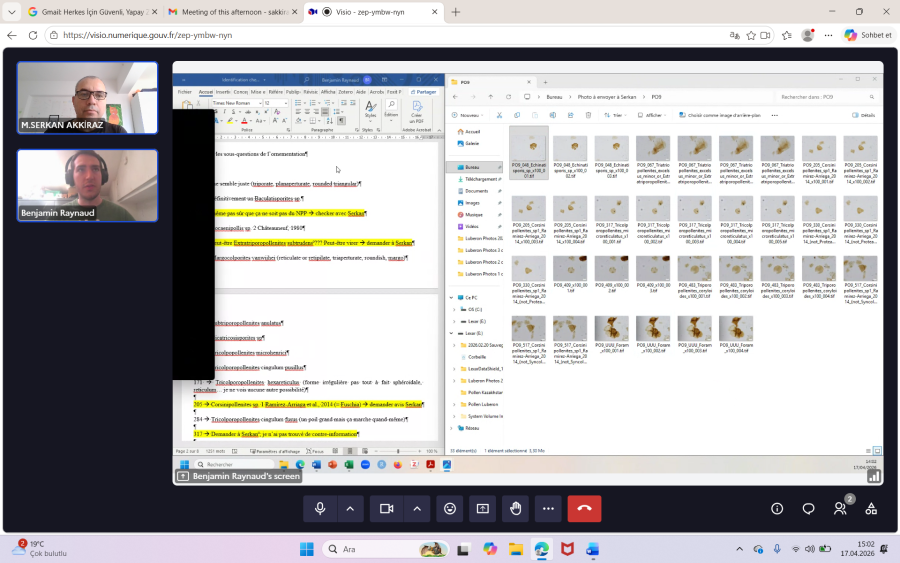Open the meeting tools icon
Viewport: 900px width, 563px height.
871,508
